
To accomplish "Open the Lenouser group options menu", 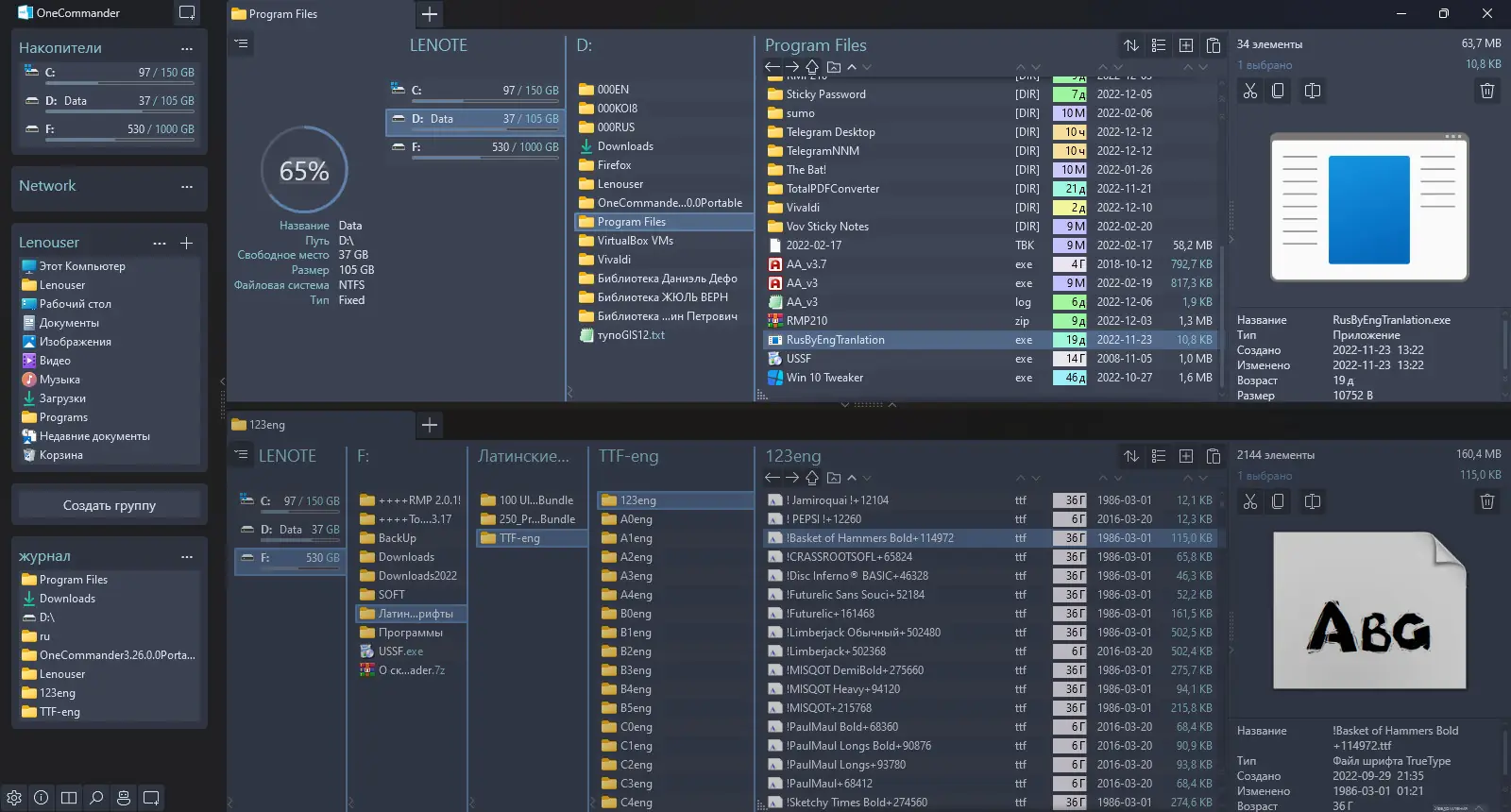I will click(160, 243).
